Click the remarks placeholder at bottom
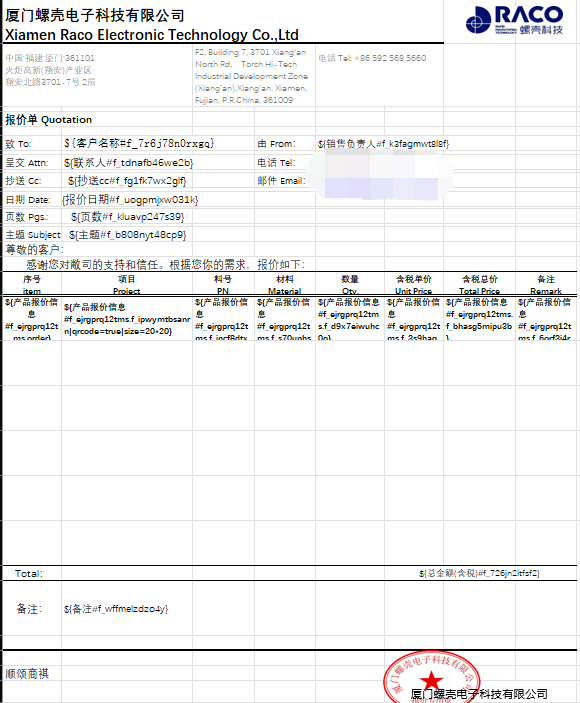 (116, 609)
